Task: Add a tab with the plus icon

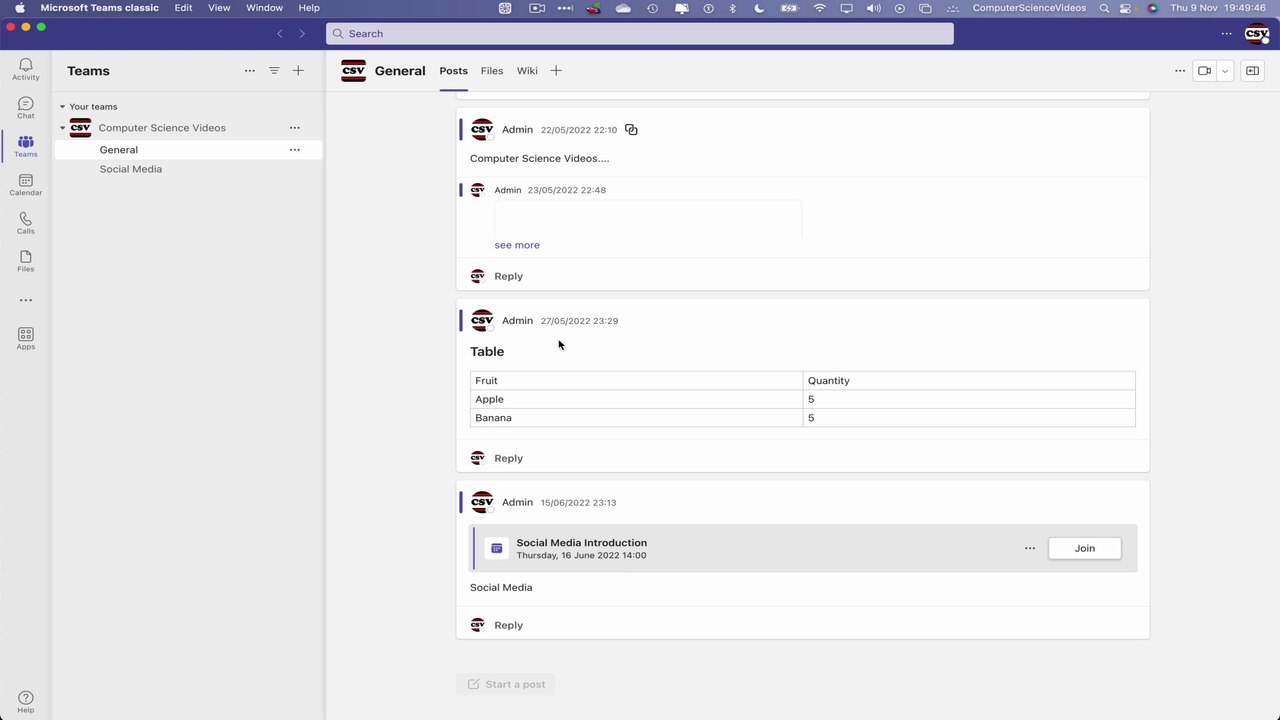Action: pyautogui.click(x=556, y=71)
